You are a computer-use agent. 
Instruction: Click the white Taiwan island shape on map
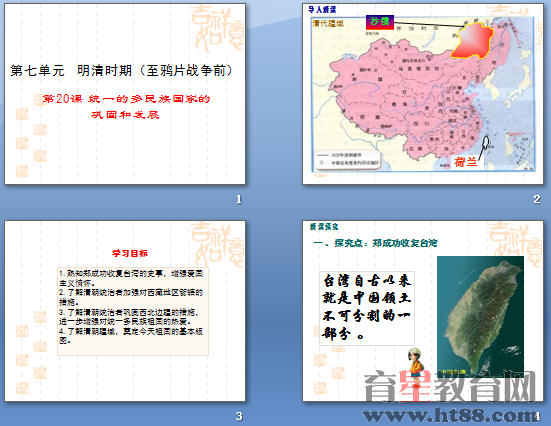click(x=485, y=143)
